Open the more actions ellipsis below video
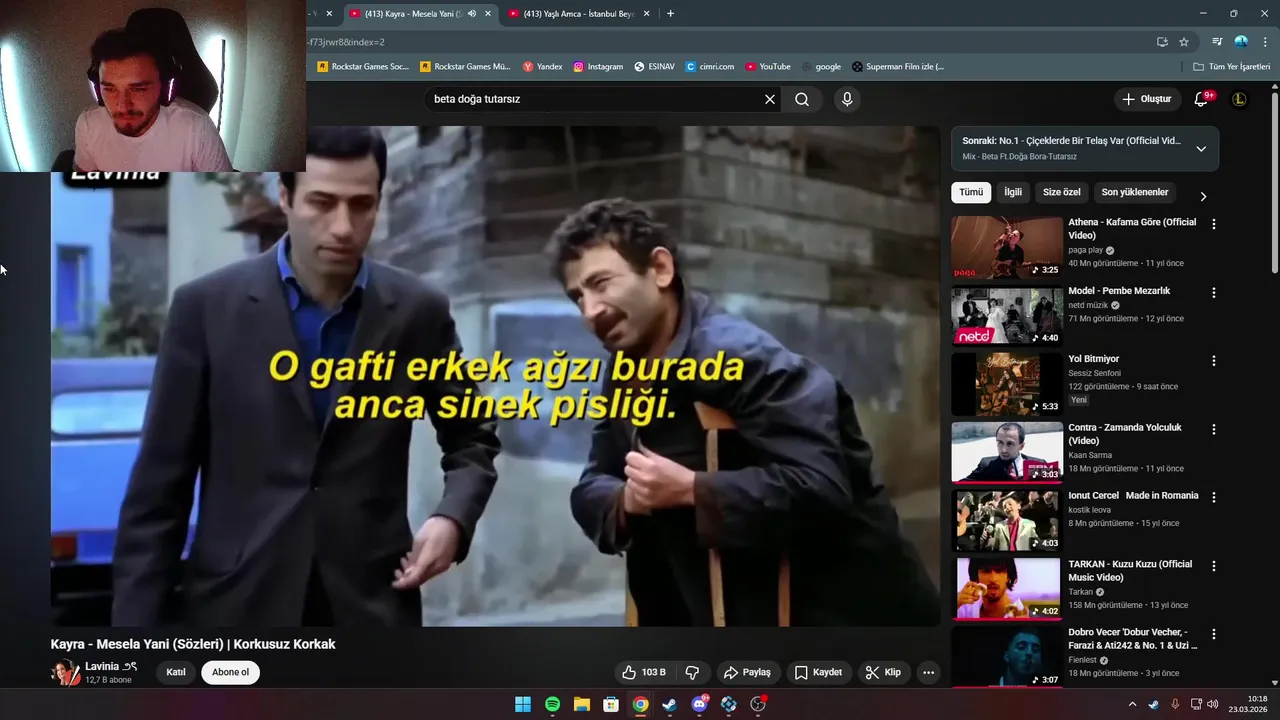The image size is (1280, 720). coord(928,672)
